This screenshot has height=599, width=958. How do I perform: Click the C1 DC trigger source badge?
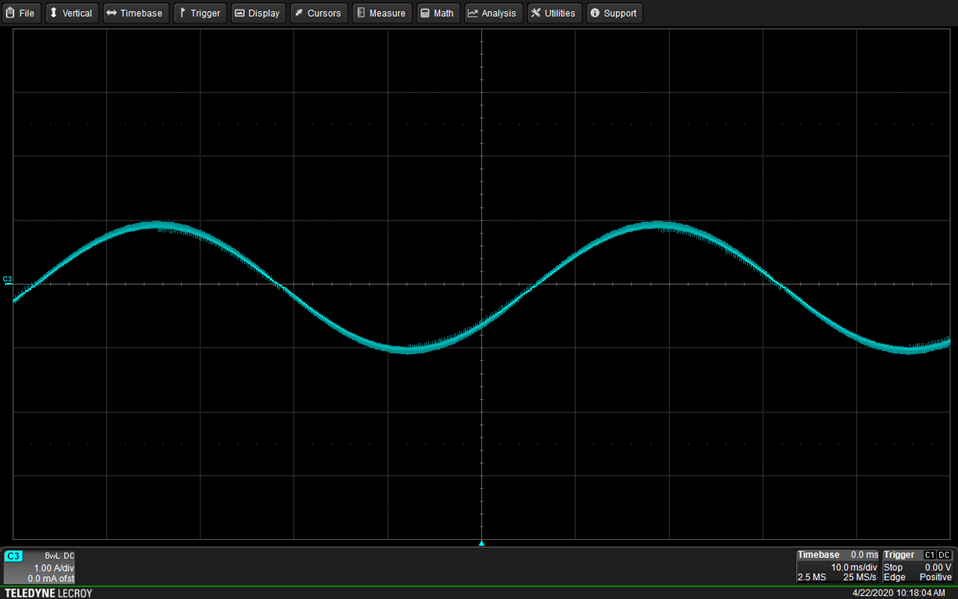click(937, 555)
